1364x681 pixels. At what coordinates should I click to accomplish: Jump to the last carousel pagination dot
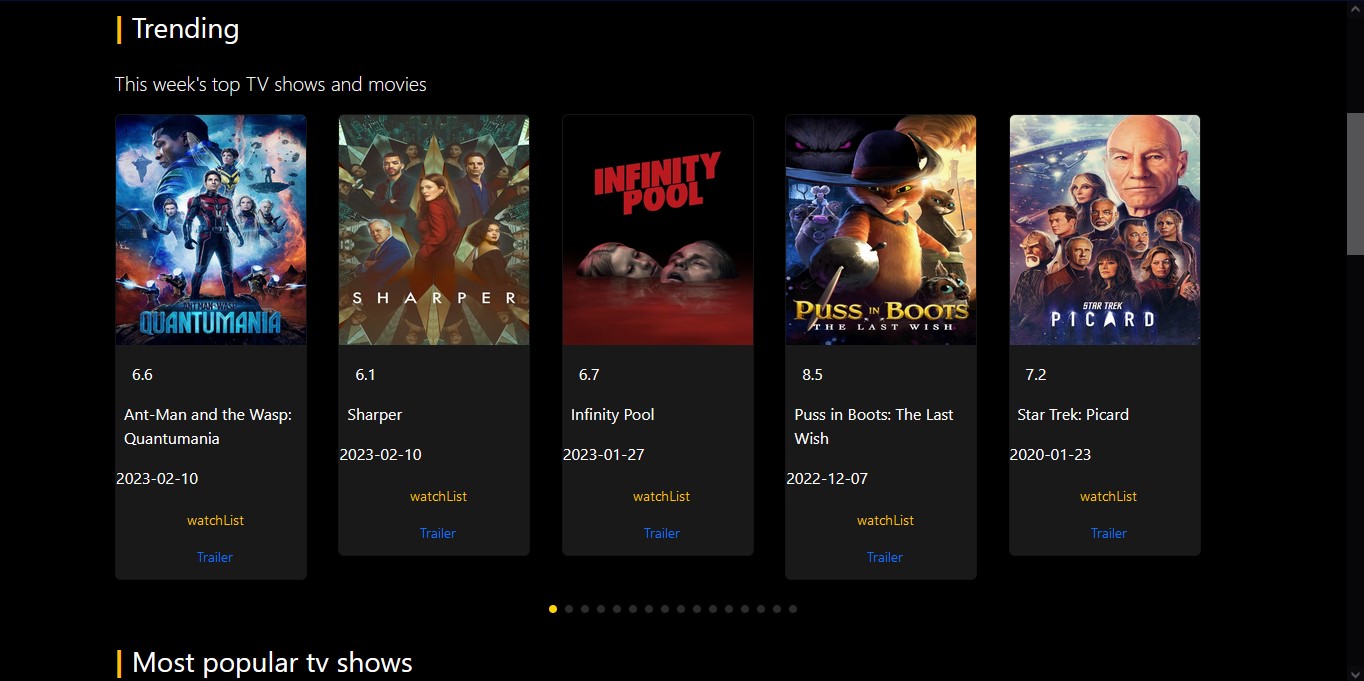[x=793, y=608]
